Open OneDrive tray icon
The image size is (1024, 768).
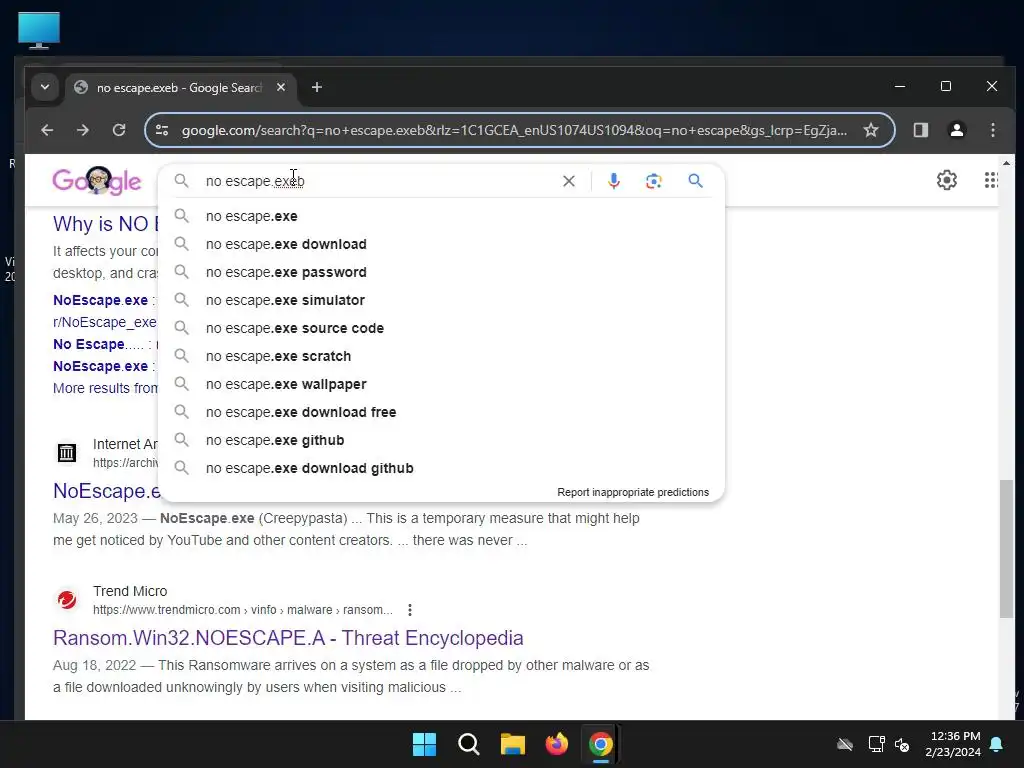845,744
